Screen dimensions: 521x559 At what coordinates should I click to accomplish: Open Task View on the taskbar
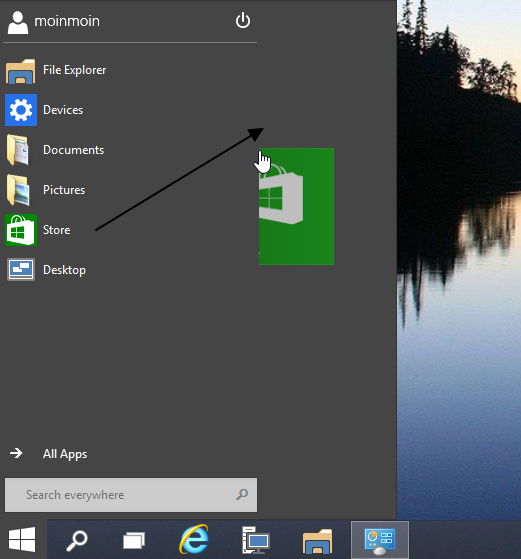point(134,540)
